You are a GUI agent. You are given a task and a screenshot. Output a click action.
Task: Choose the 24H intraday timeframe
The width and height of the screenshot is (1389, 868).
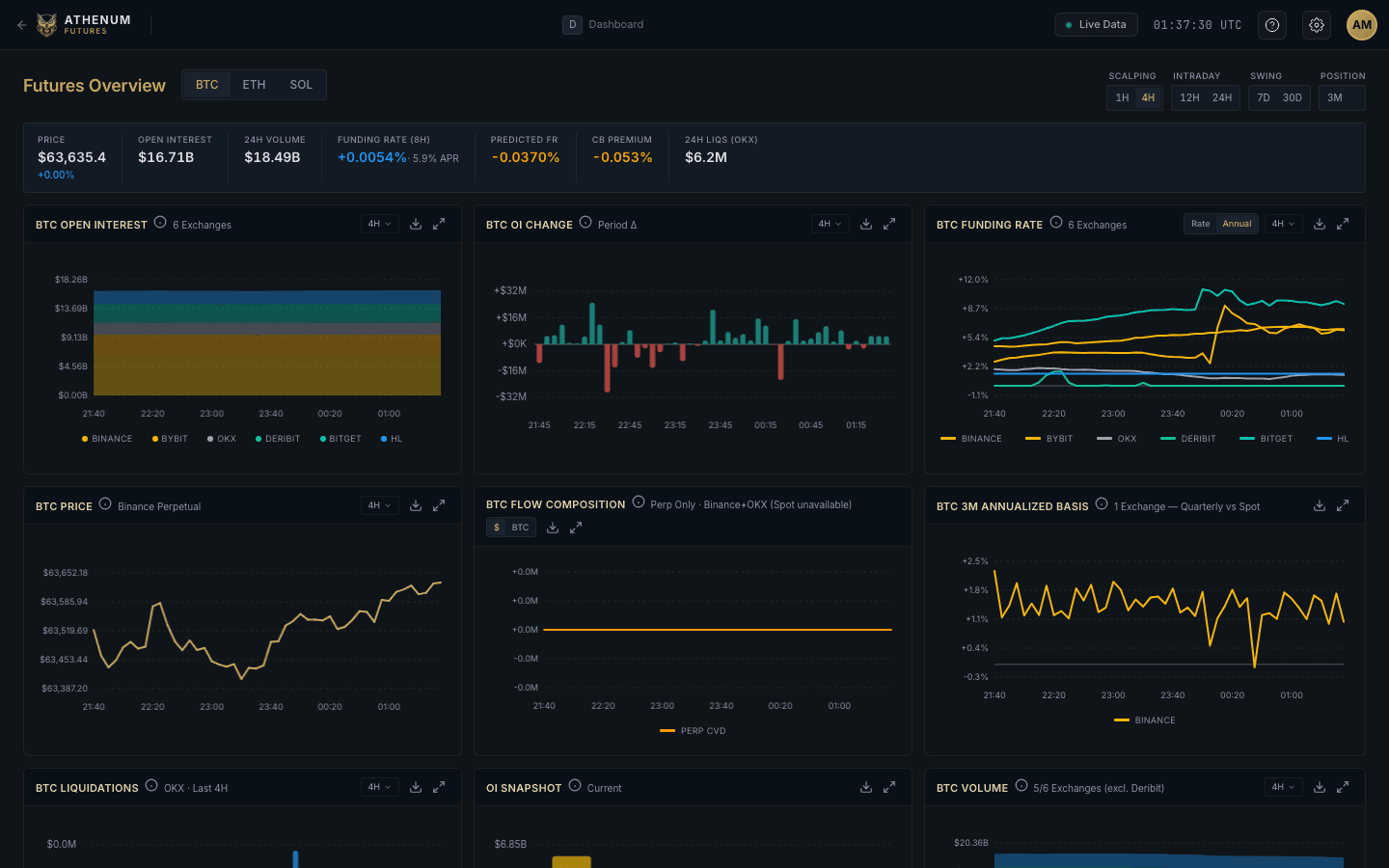(1222, 97)
